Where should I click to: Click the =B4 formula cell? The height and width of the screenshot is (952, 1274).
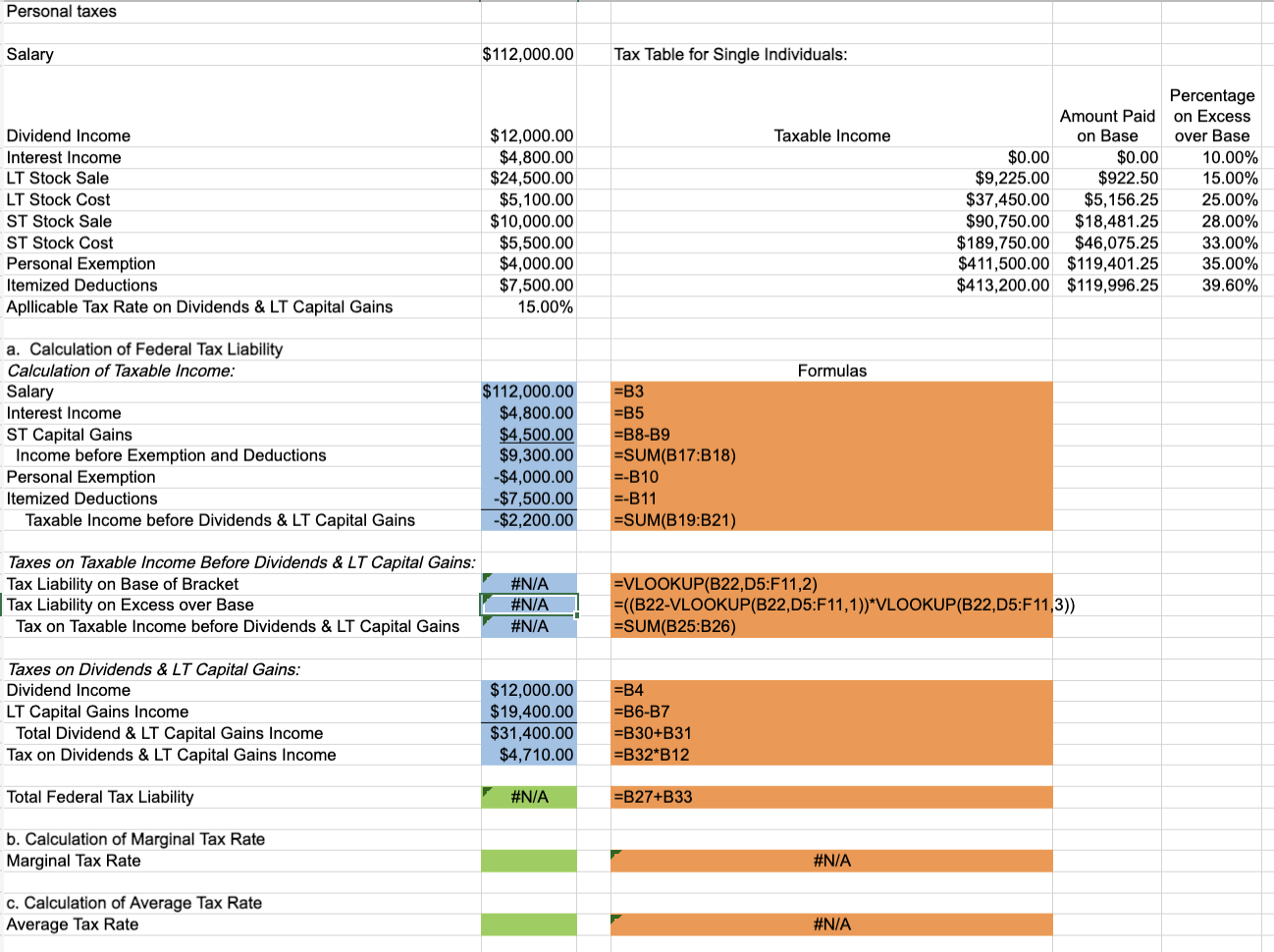point(831,690)
